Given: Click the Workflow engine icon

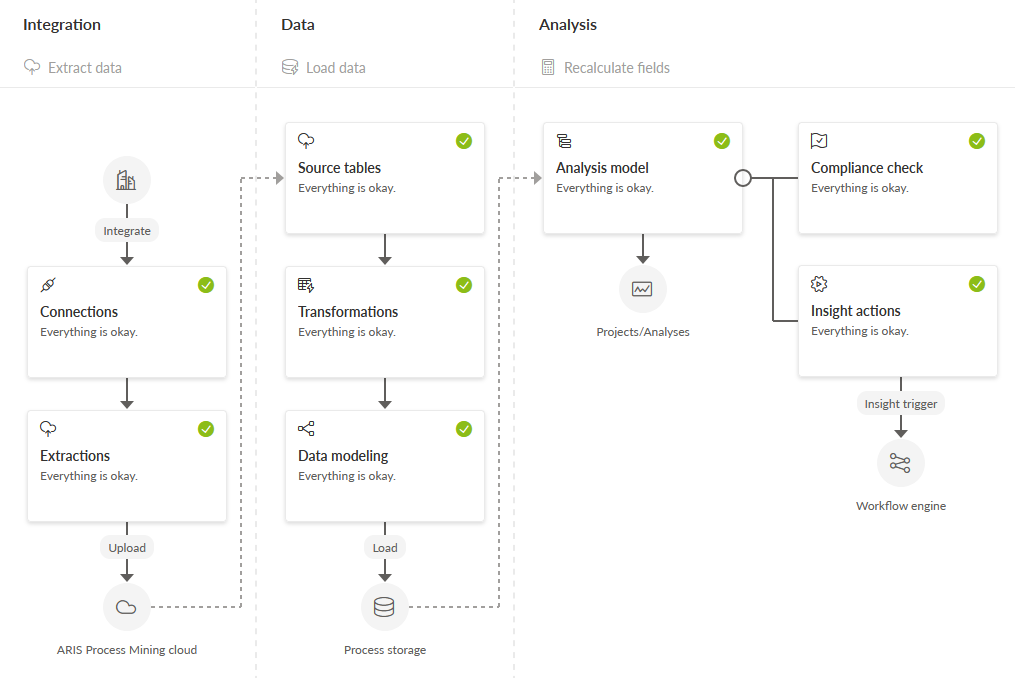Looking at the screenshot, I should 900,463.
